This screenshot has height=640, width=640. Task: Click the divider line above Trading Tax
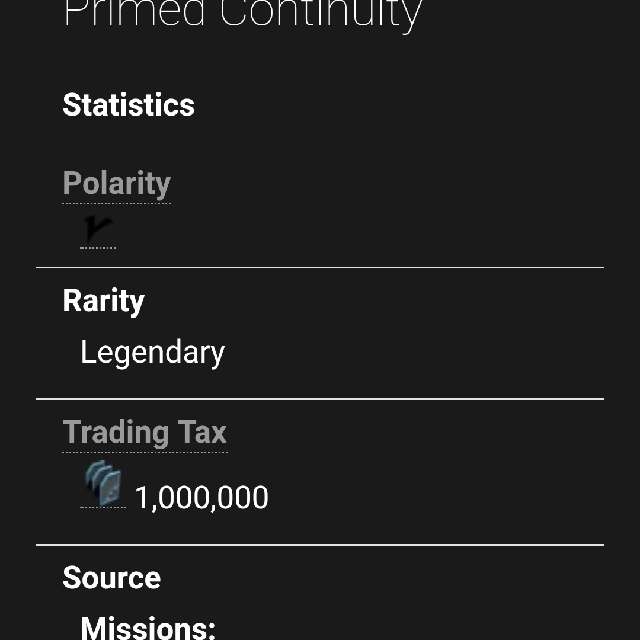click(x=320, y=399)
